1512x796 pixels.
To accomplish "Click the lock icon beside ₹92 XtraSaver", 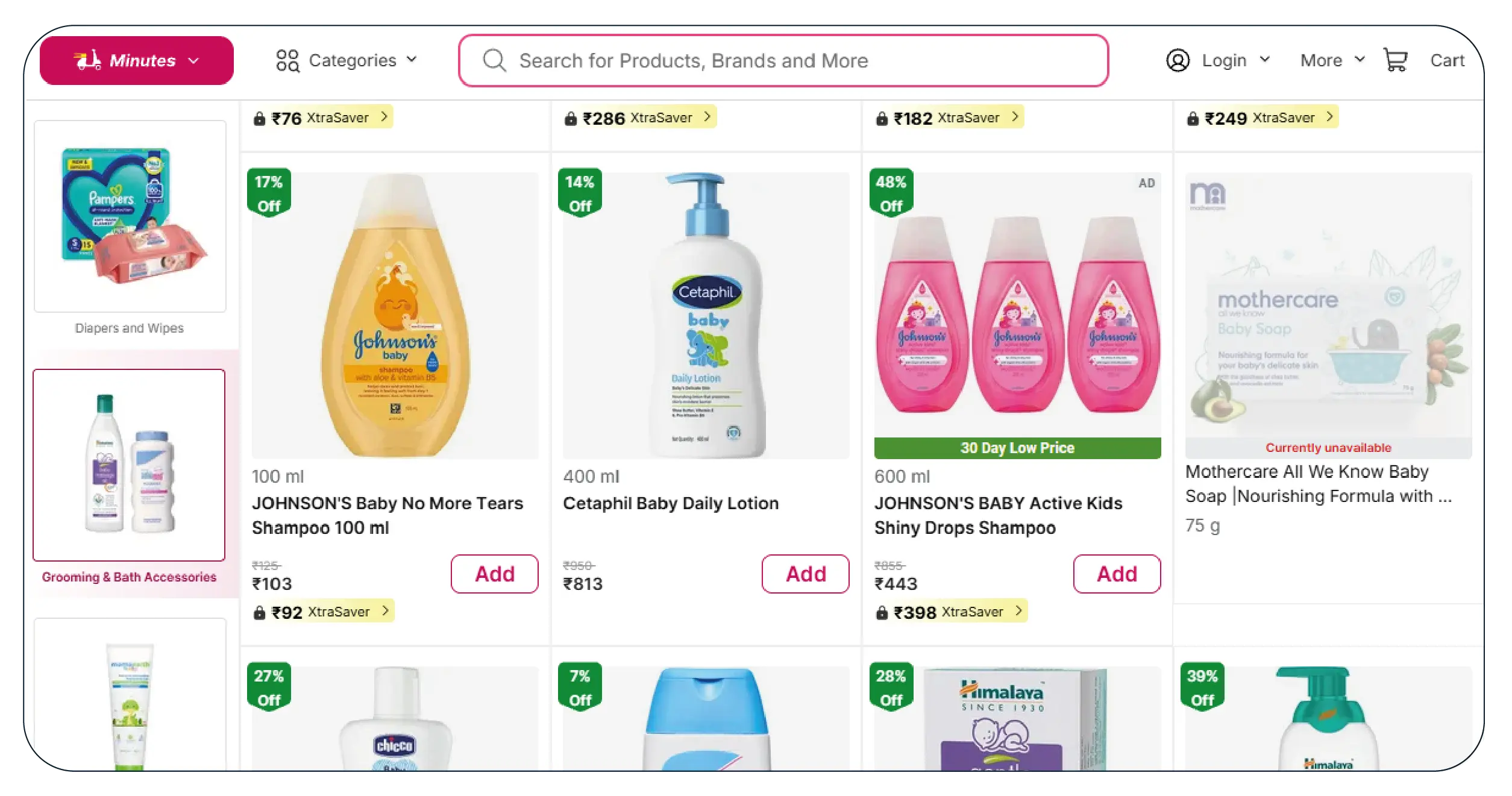I will (x=259, y=613).
